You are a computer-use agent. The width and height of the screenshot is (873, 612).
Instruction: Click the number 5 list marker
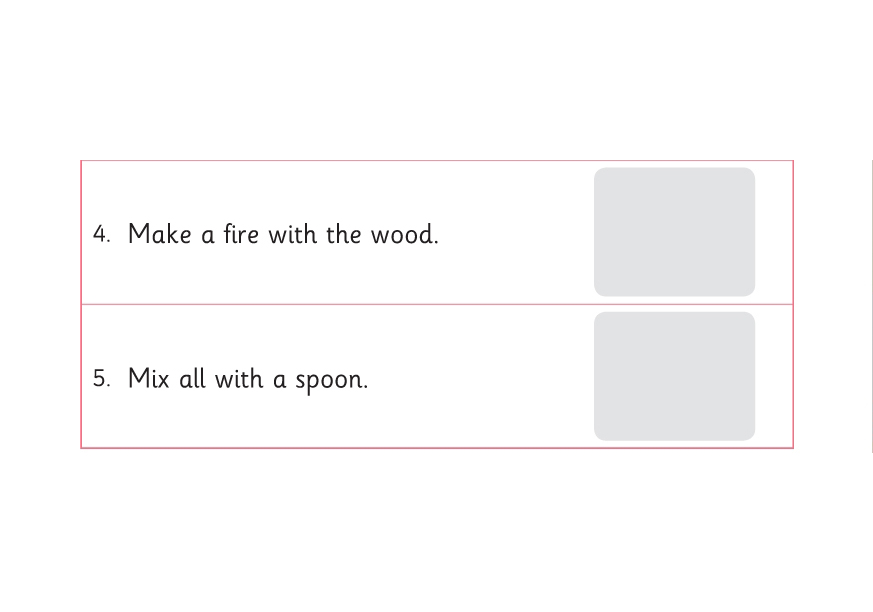pyautogui.click(x=101, y=379)
